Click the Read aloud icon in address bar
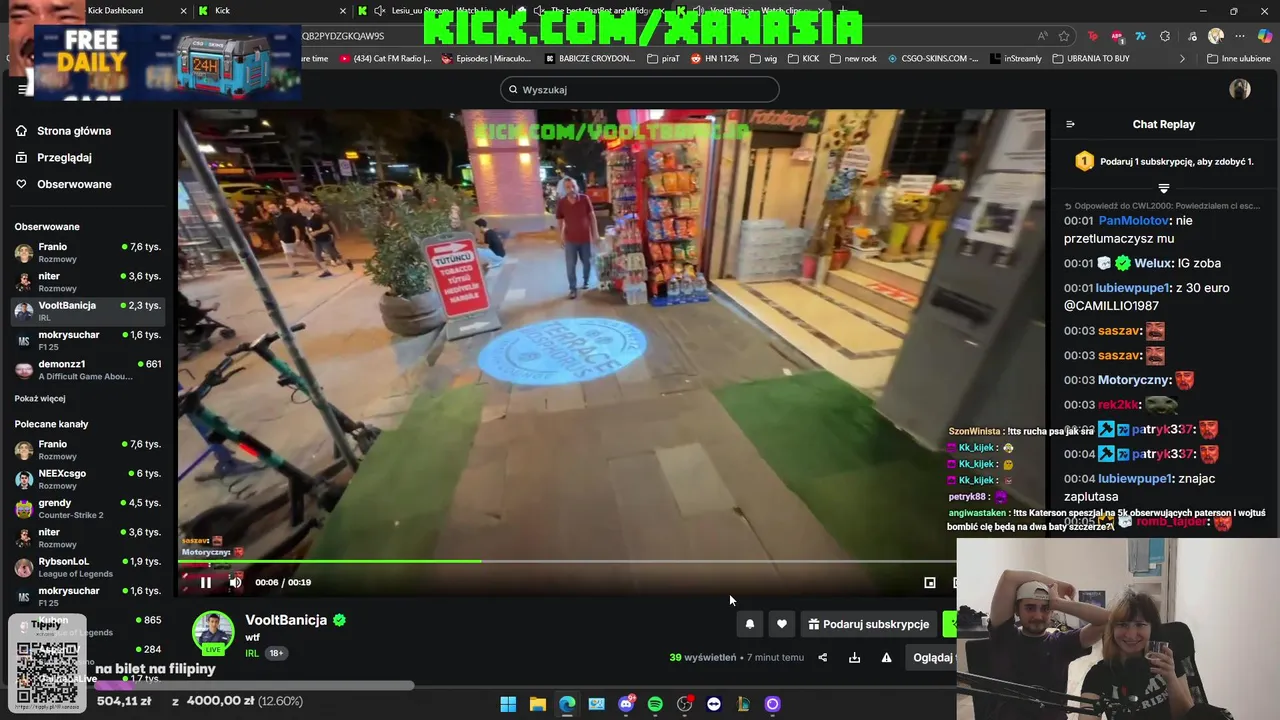 (x=1041, y=36)
